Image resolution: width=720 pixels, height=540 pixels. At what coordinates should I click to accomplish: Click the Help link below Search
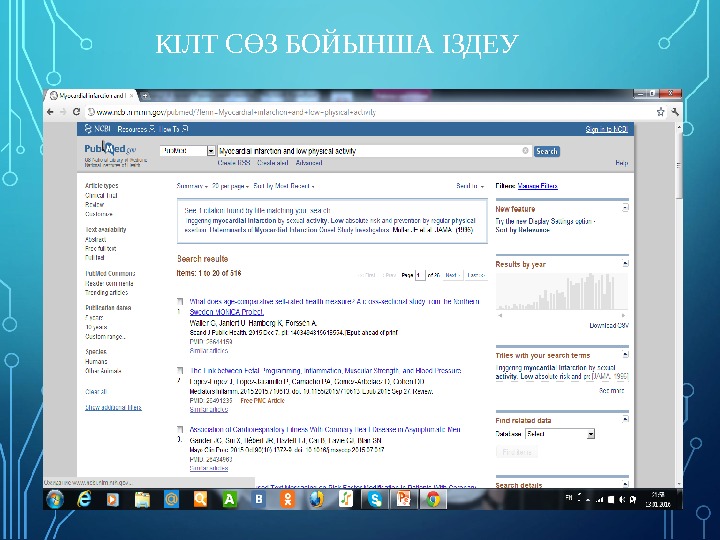[x=622, y=163]
